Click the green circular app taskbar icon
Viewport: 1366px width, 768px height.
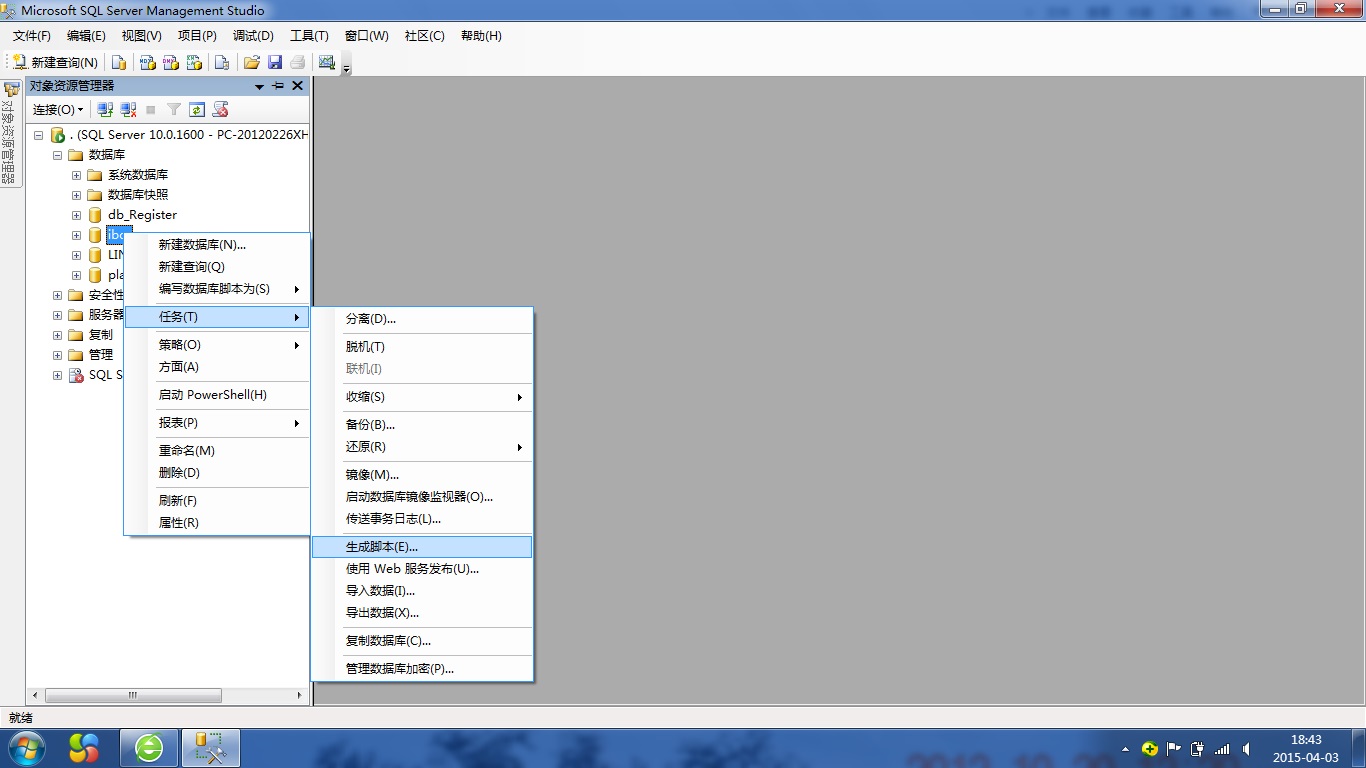[x=149, y=748]
